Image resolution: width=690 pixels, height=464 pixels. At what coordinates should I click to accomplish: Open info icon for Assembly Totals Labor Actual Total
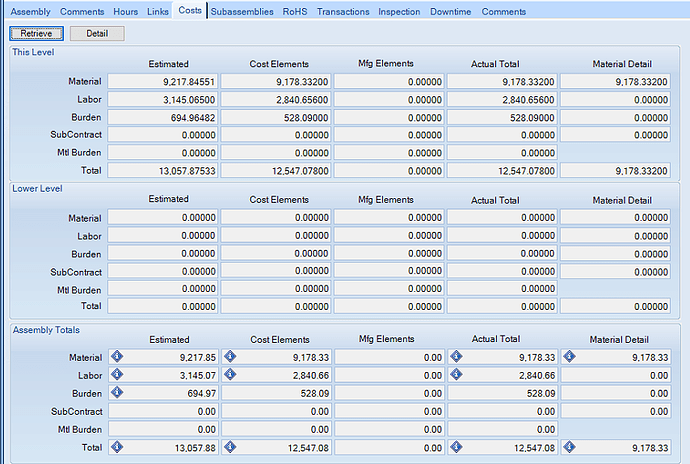(x=456, y=374)
